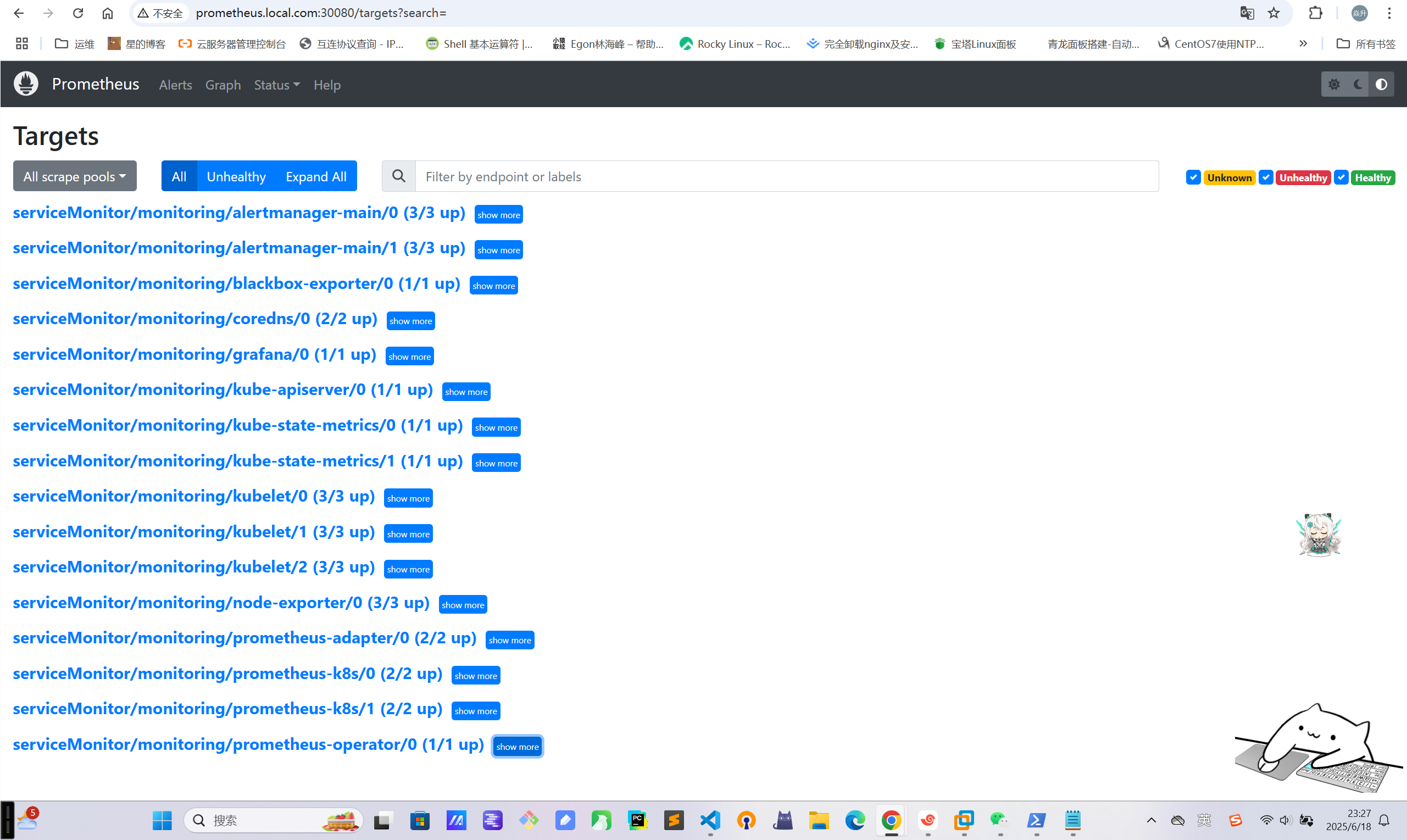Toggle the Unhealthy status checkbox
The image size is (1407, 840).
[x=1266, y=177]
